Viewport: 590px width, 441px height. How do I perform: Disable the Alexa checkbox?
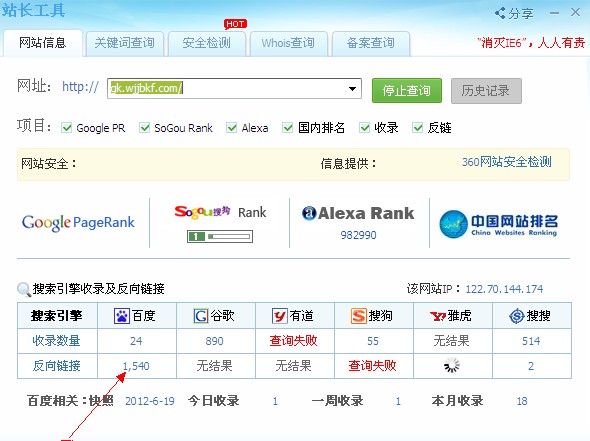click(x=232, y=128)
